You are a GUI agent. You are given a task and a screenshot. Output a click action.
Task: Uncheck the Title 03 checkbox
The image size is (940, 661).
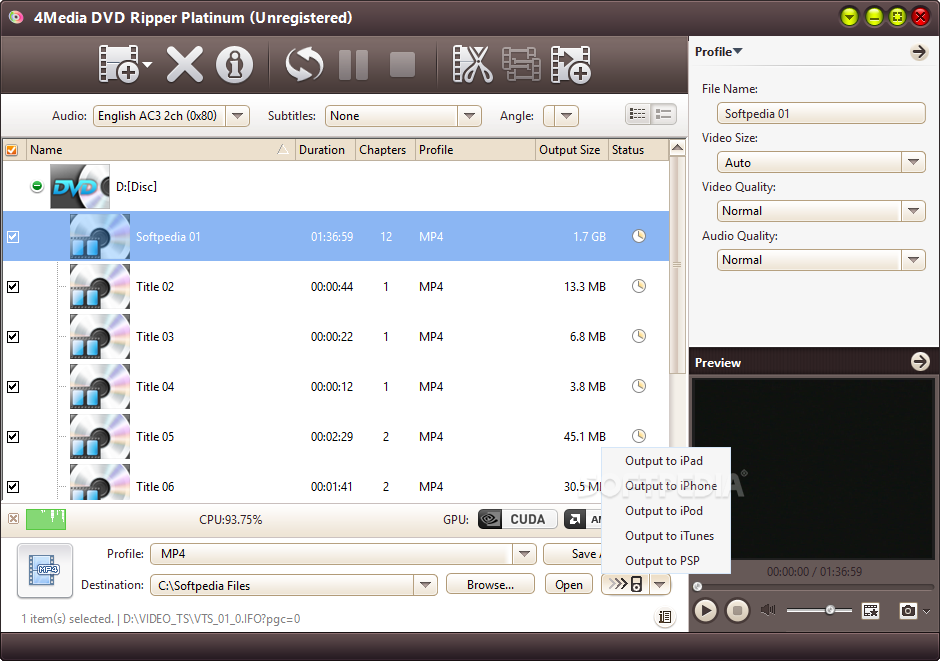13,337
